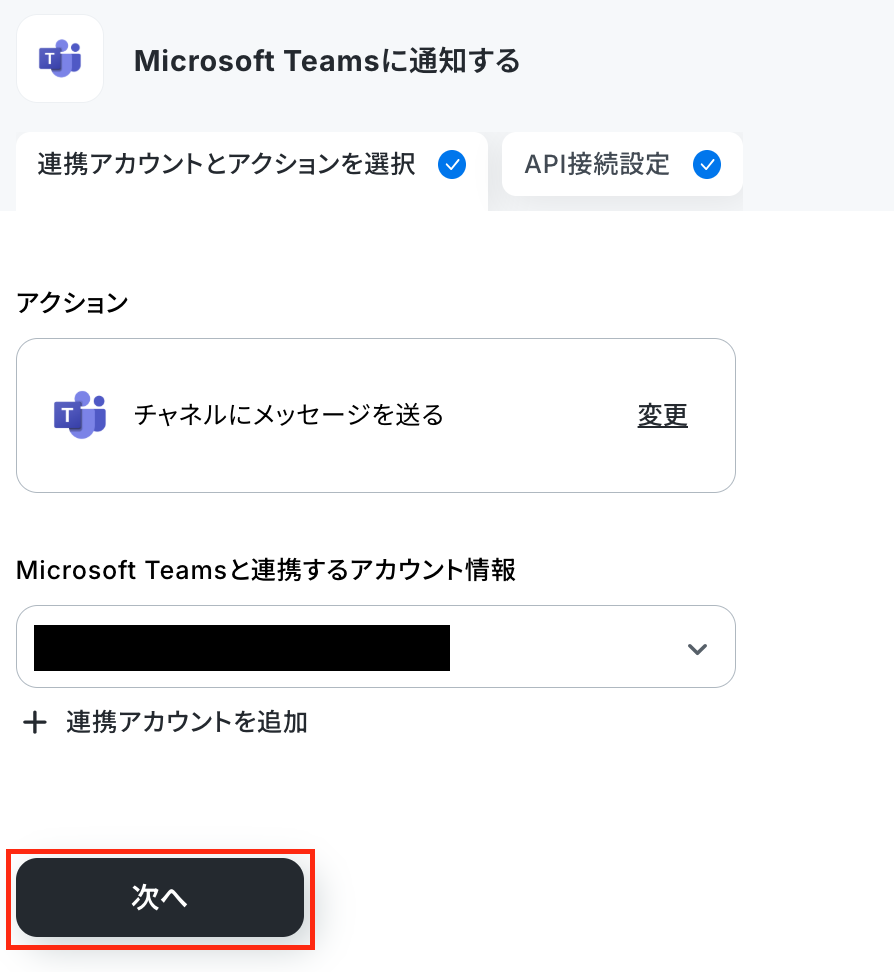Screen dimensions: 894x972
Task: Click the 変更 link to change the action
Action: coord(662,415)
